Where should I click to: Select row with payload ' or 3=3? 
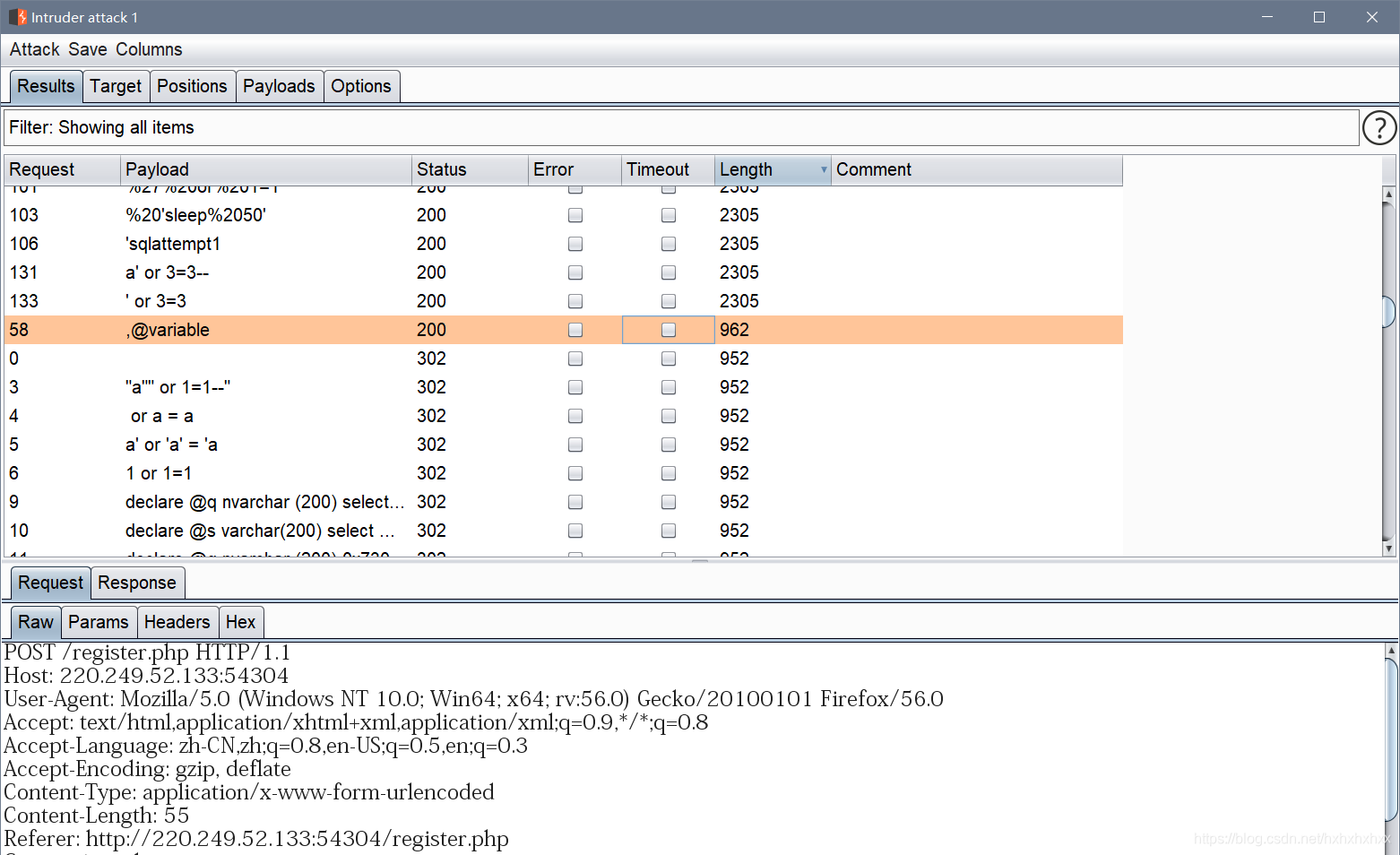pos(564,301)
